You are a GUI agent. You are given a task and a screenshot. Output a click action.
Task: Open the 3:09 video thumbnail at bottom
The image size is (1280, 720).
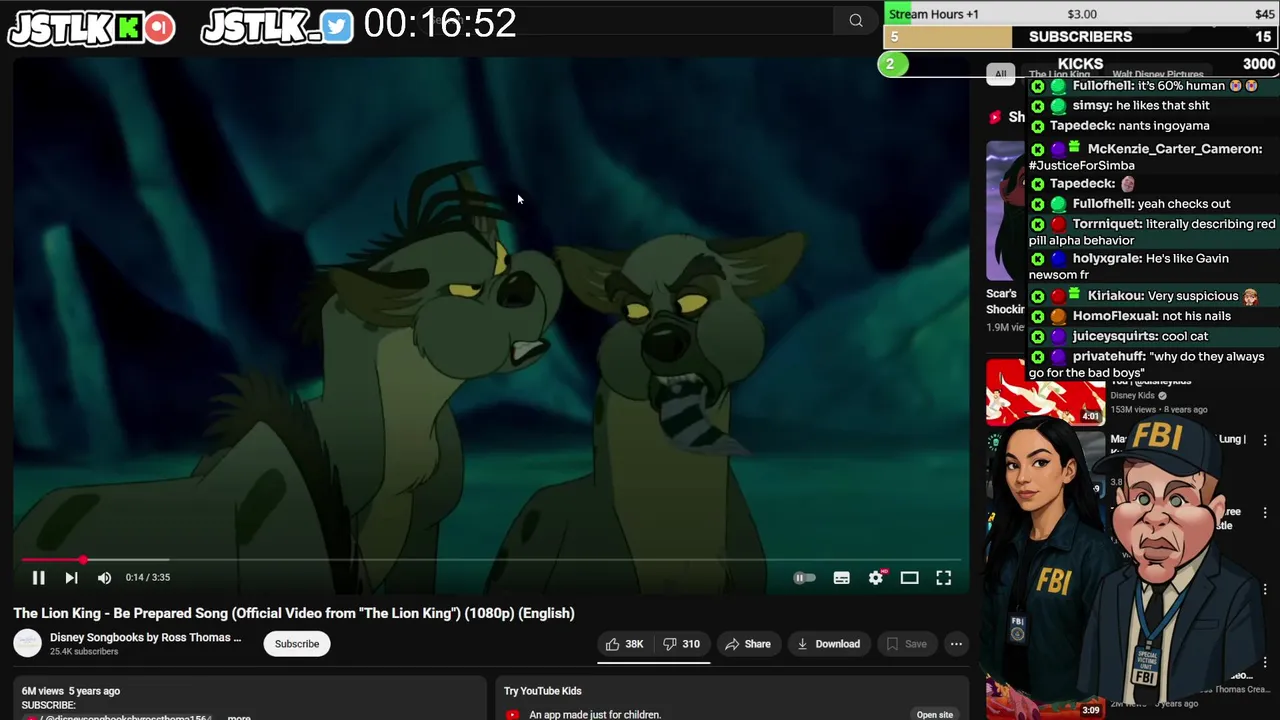point(1046,700)
